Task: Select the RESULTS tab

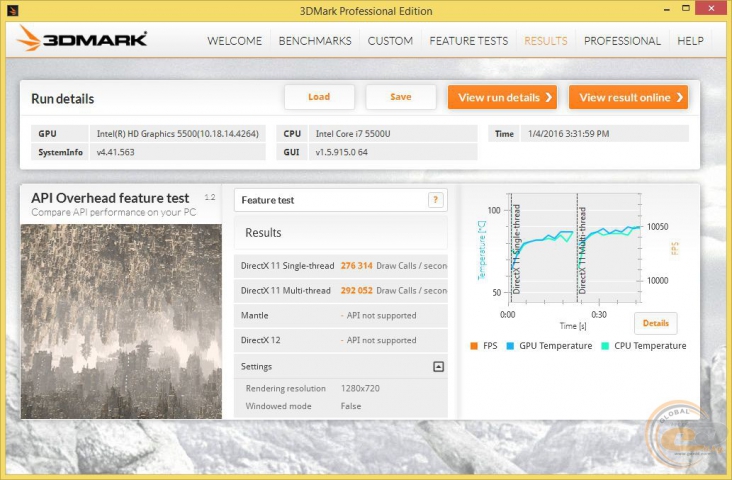Action: click(x=546, y=41)
